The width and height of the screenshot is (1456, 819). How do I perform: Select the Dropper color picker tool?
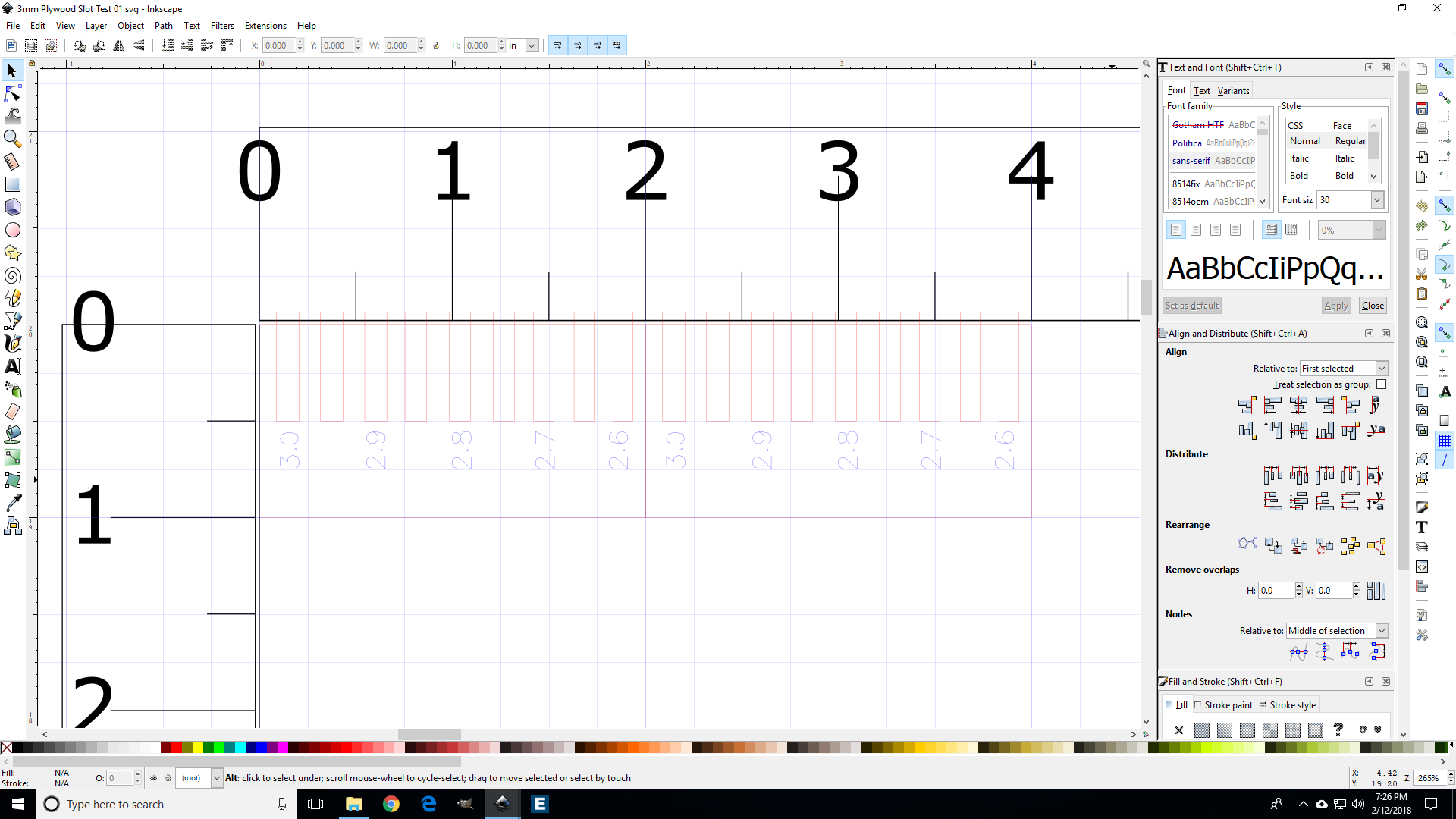click(12, 503)
